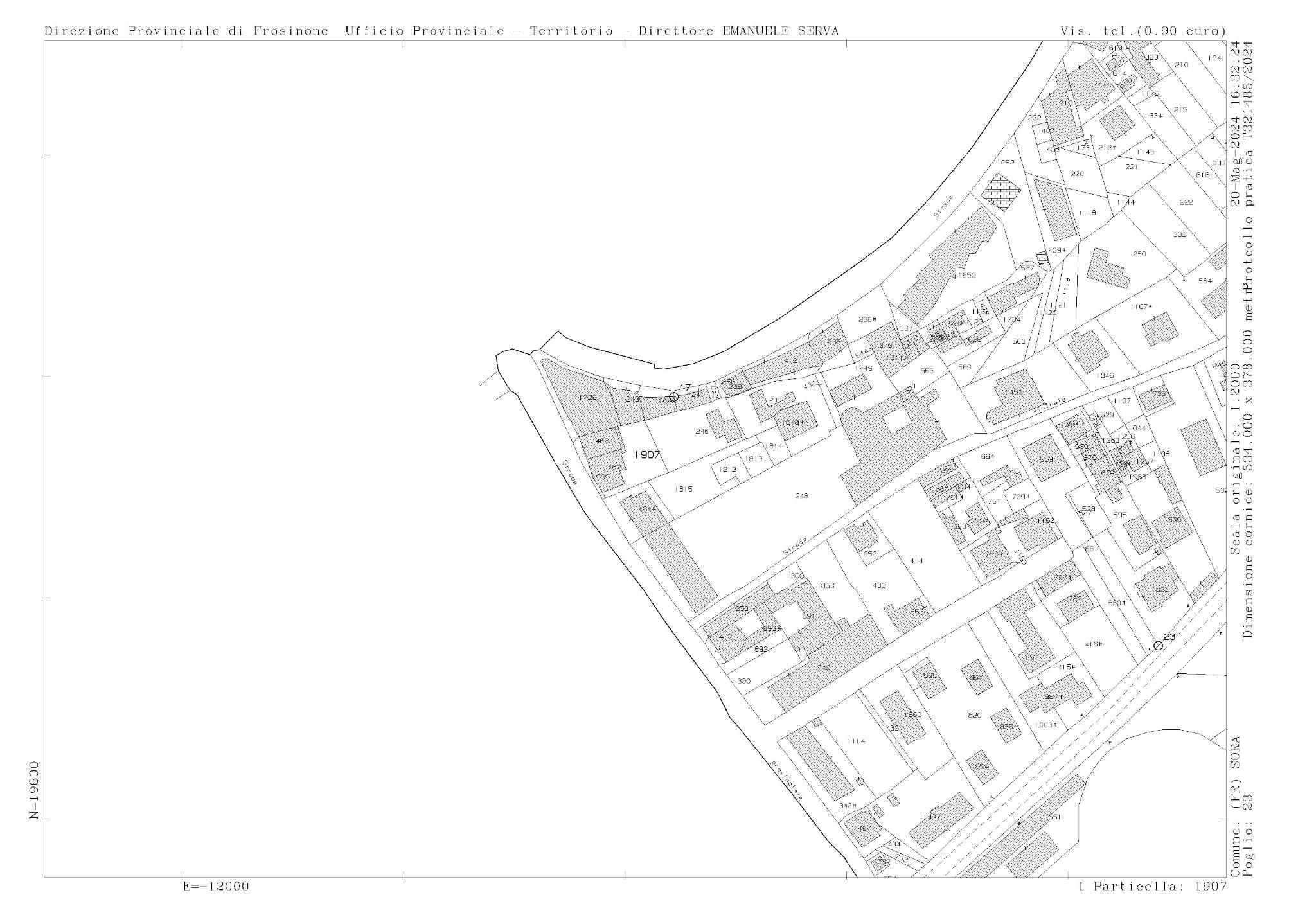The height and width of the screenshot is (922, 1316).
Task: Click the hatched building 1726
Action: pos(587,398)
